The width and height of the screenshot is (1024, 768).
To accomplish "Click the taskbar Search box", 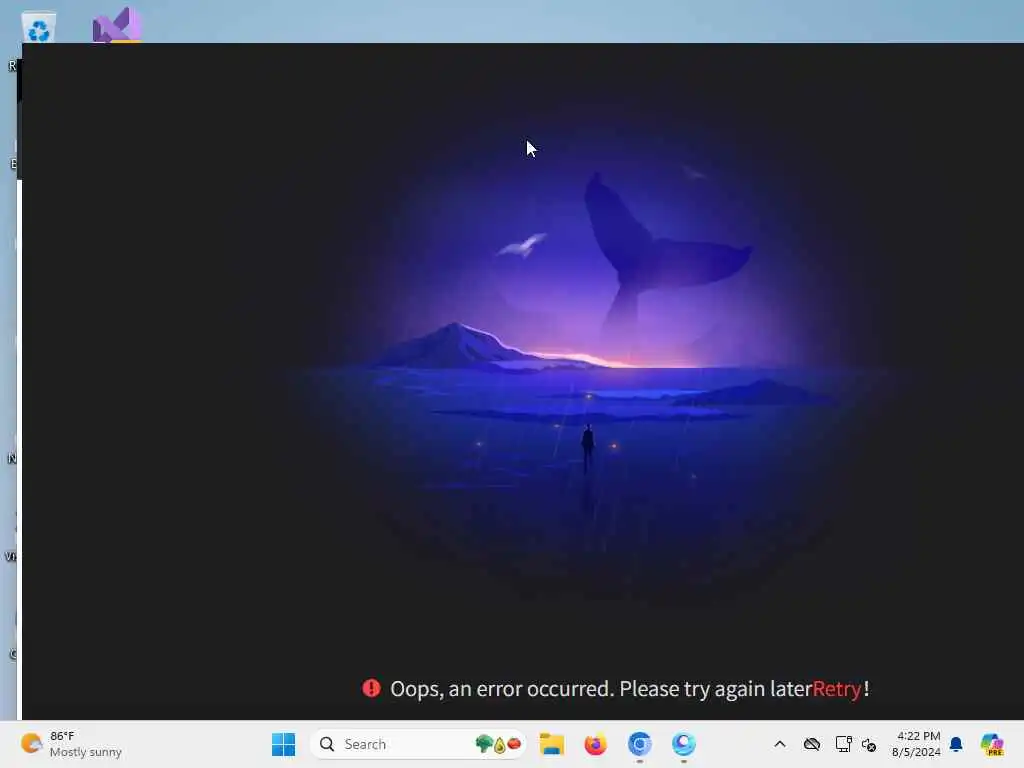I will point(418,744).
